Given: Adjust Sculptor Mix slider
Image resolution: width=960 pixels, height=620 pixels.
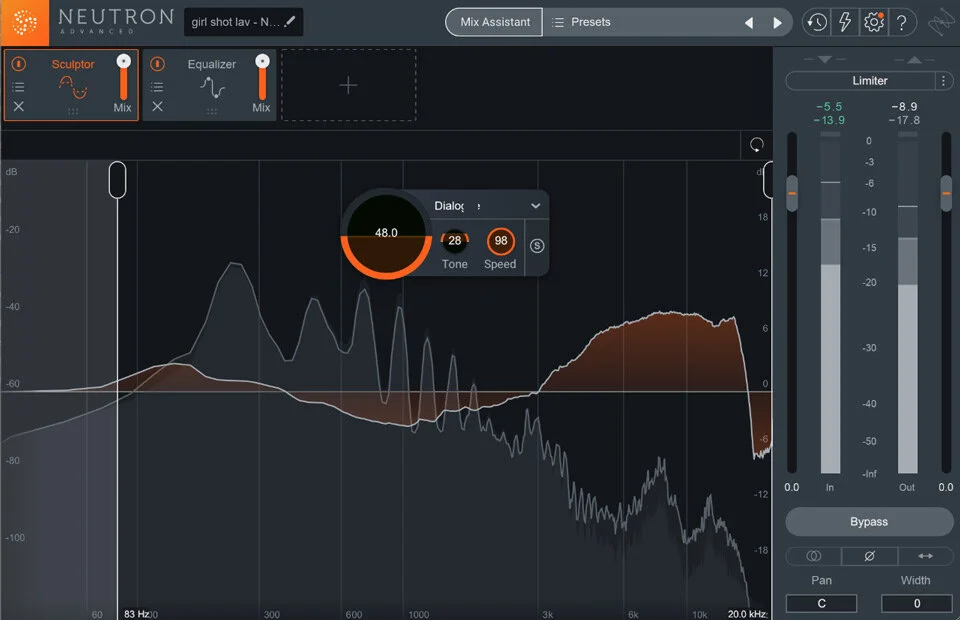Looking at the screenshot, I should (124, 78).
